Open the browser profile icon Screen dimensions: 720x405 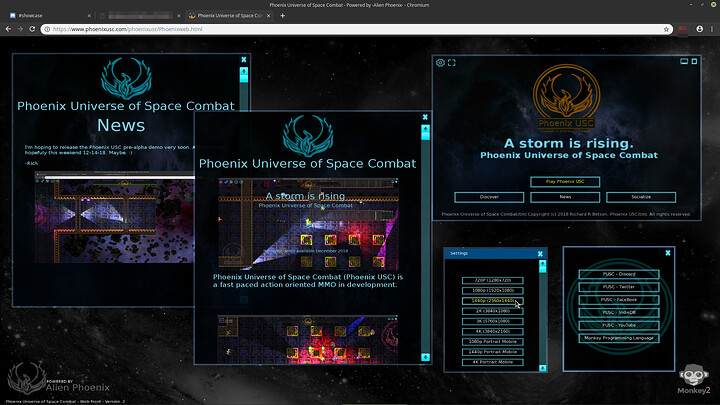pyautogui.click(x=699, y=29)
